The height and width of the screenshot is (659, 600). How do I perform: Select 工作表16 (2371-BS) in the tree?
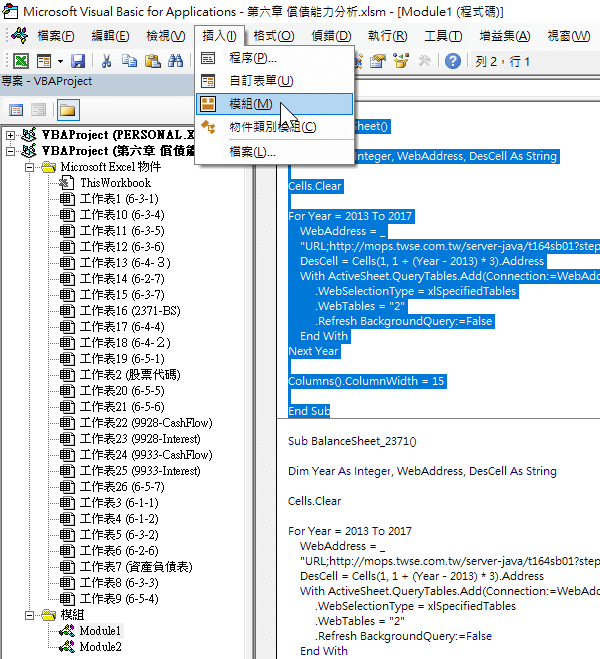(130, 311)
